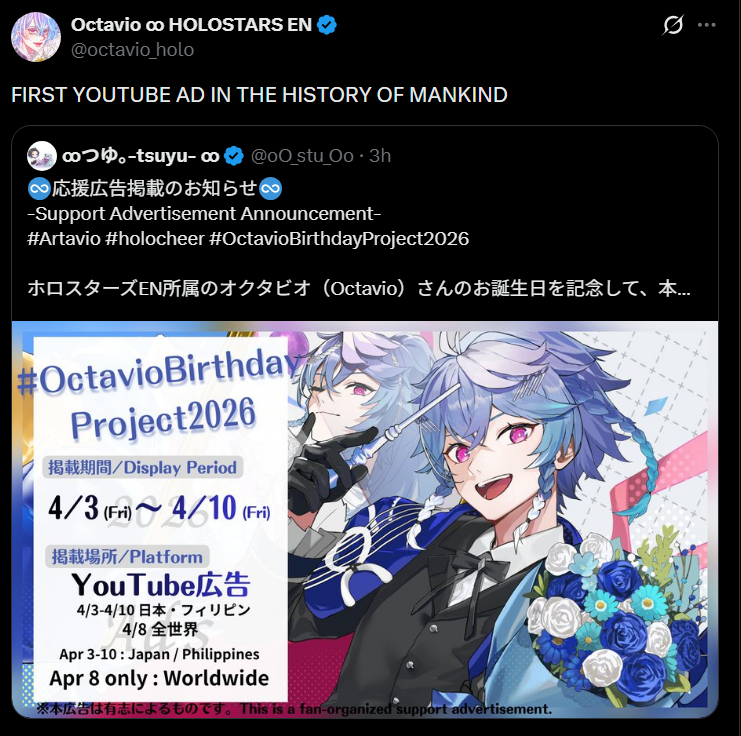Image resolution: width=741 pixels, height=736 pixels.
Task: Click the #OctavioBirthdayProject2026 hashtag text
Action: point(339,239)
